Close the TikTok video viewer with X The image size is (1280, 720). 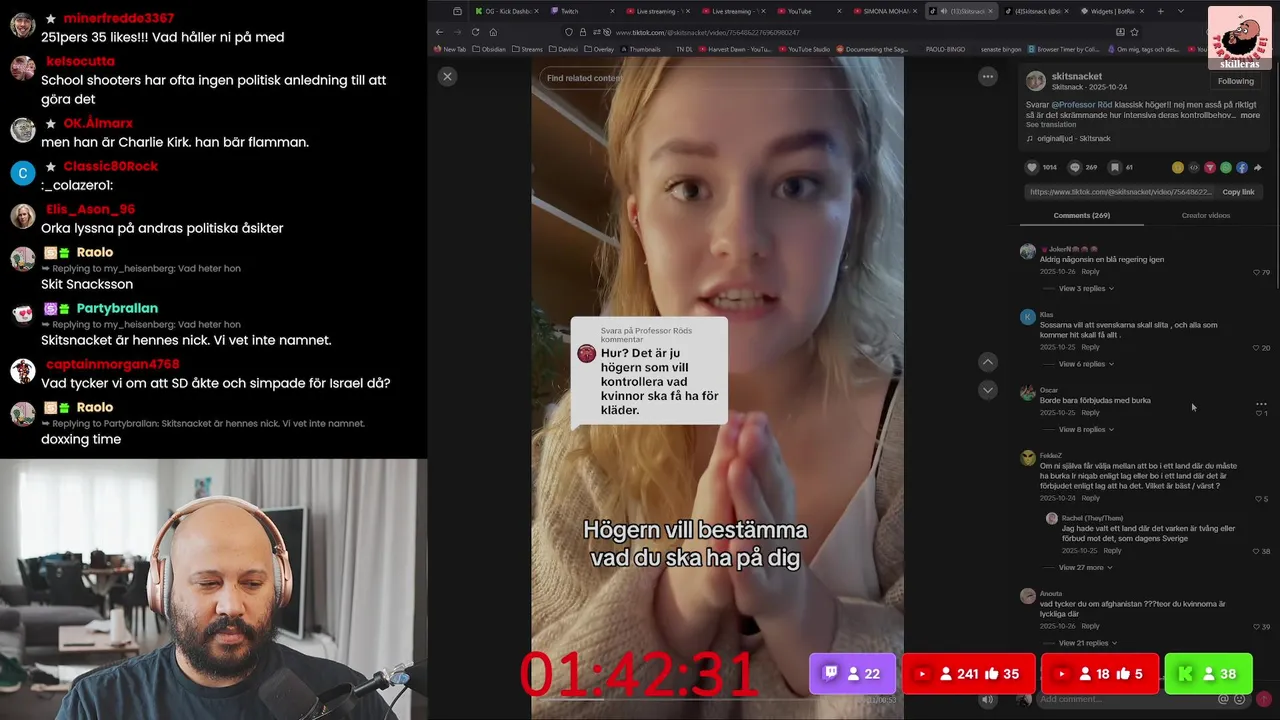click(x=447, y=76)
